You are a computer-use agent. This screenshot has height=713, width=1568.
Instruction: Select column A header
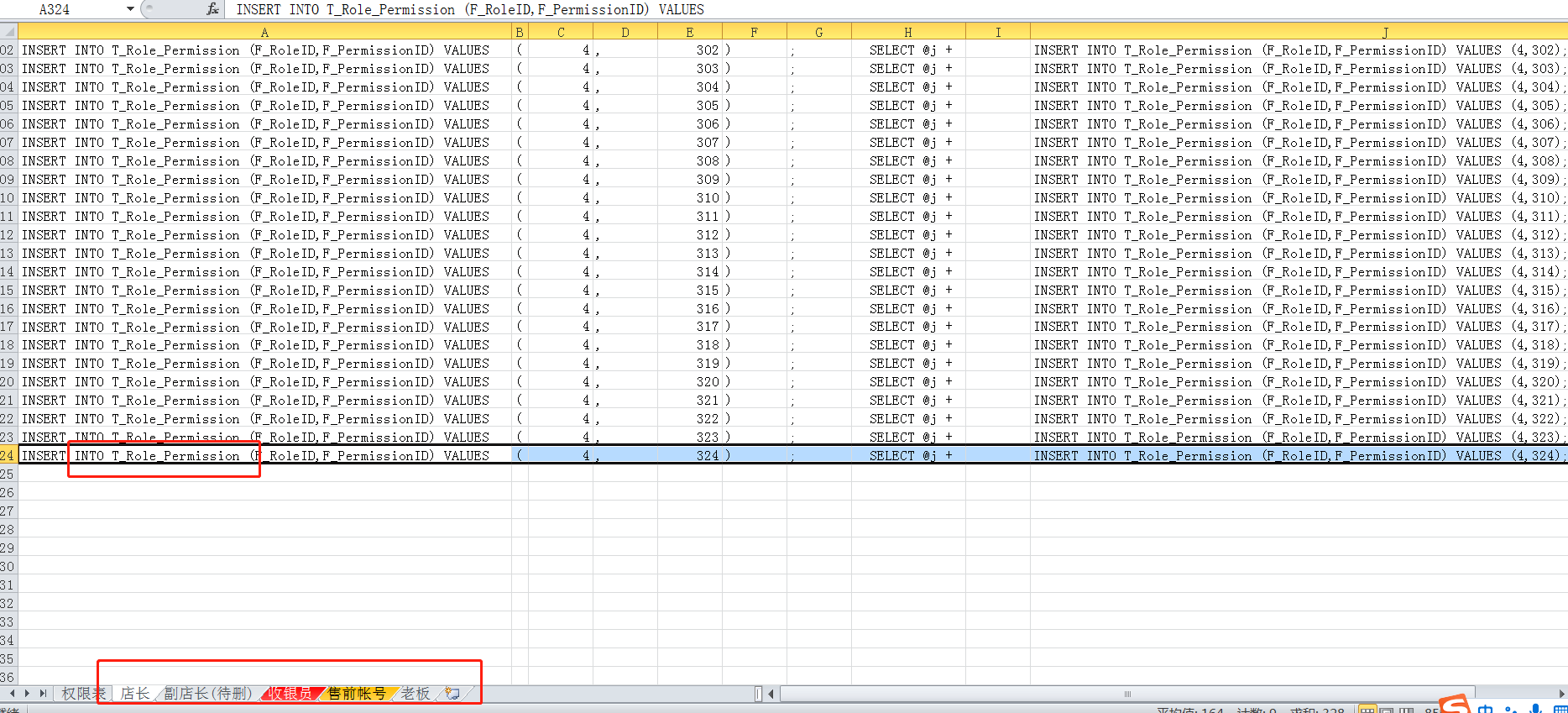(264, 32)
